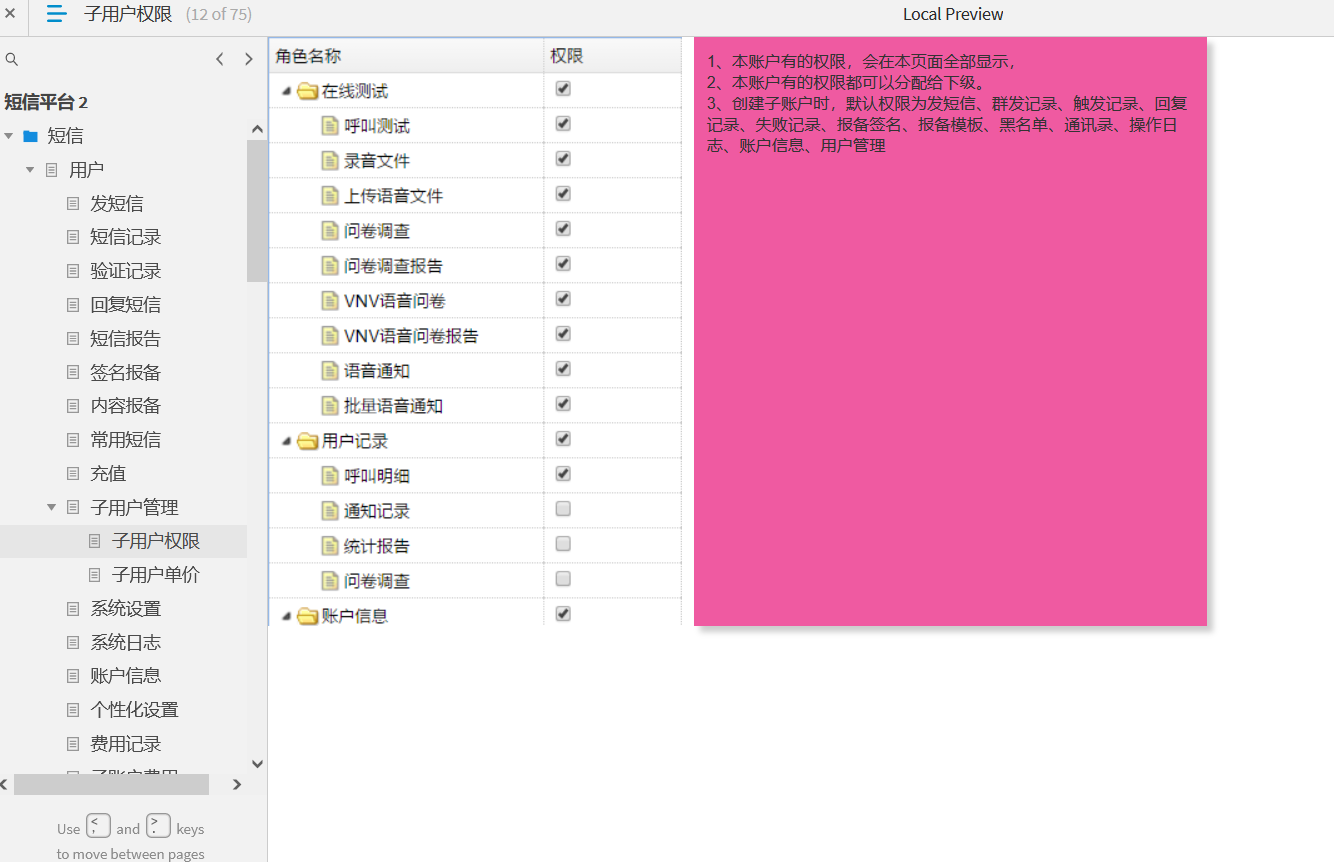Uncheck the 在线测试 permission checkbox
Image resolution: width=1334 pixels, height=862 pixels.
click(x=563, y=89)
